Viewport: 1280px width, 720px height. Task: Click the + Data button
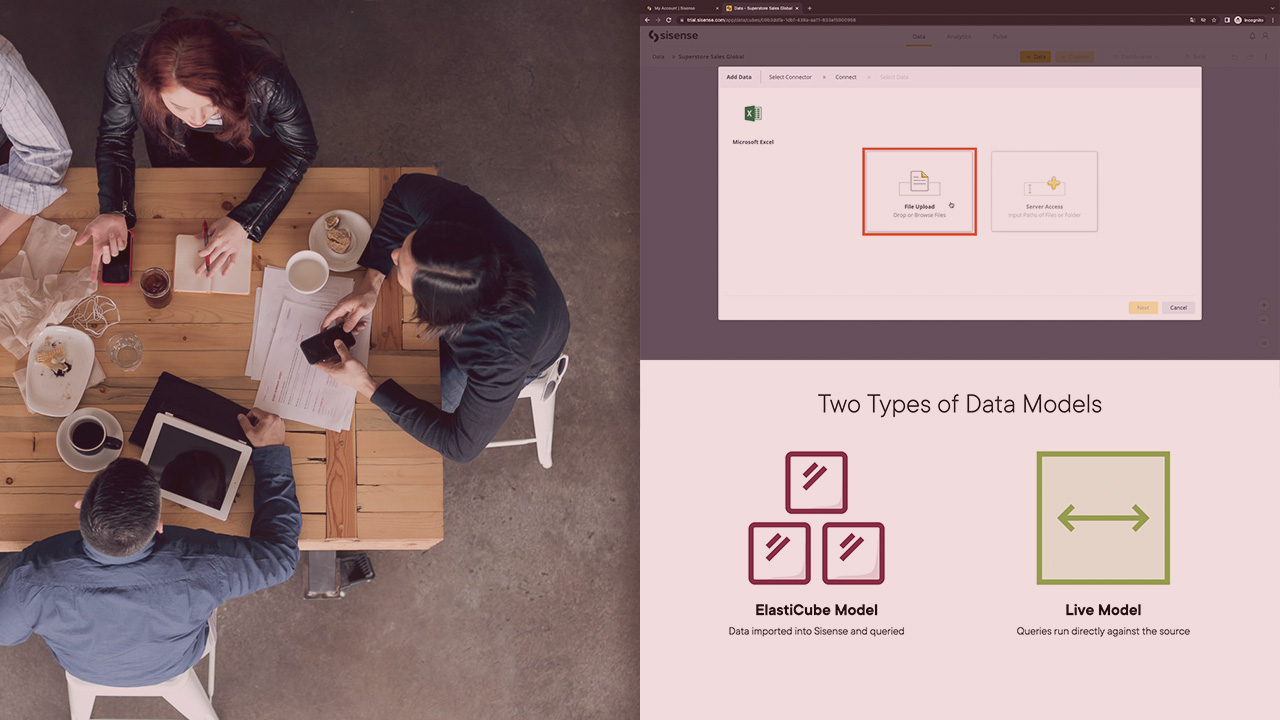pyautogui.click(x=1035, y=57)
